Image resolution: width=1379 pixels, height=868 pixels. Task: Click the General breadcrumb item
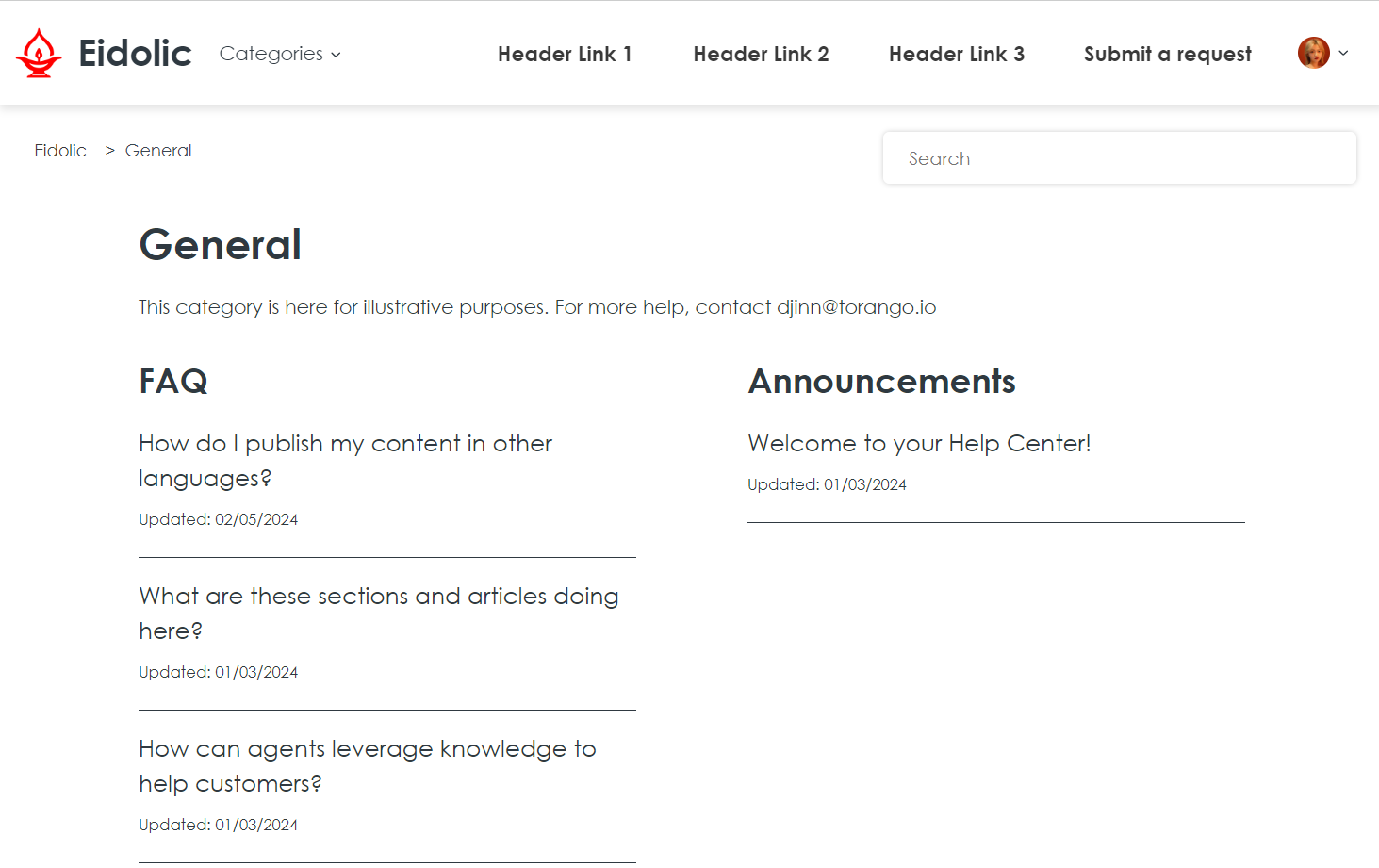[158, 151]
